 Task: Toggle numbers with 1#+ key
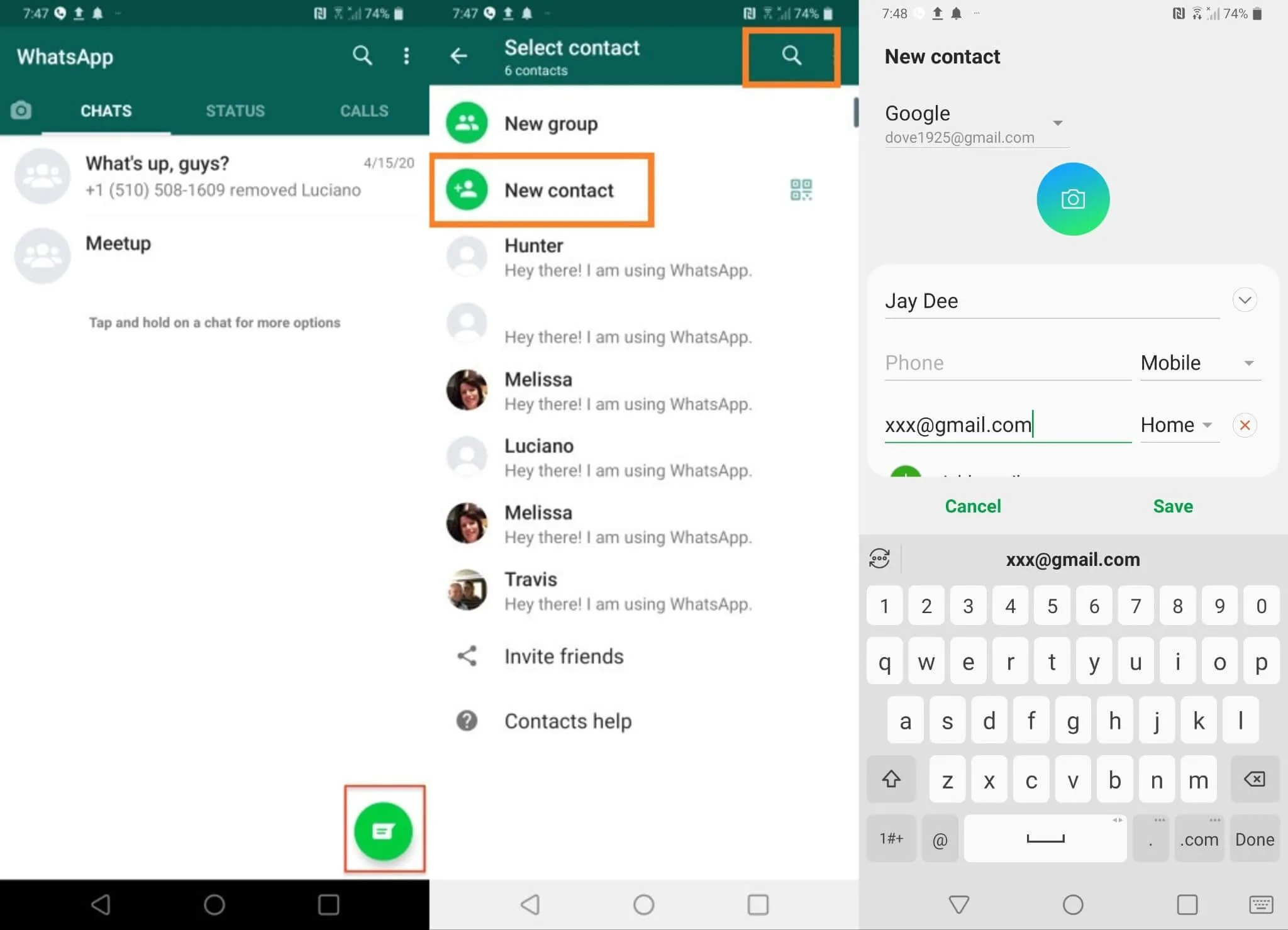[890, 839]
